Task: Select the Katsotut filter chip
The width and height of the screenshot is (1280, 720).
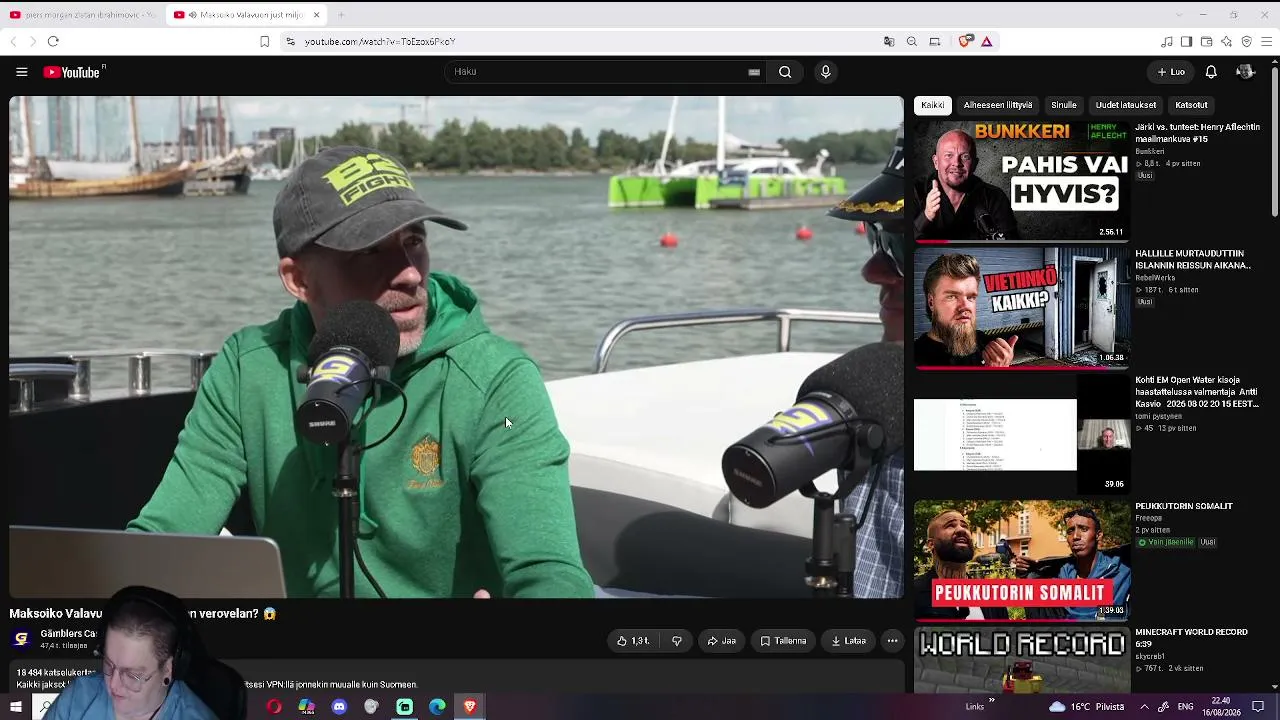Action: (x=1191, y=105)
